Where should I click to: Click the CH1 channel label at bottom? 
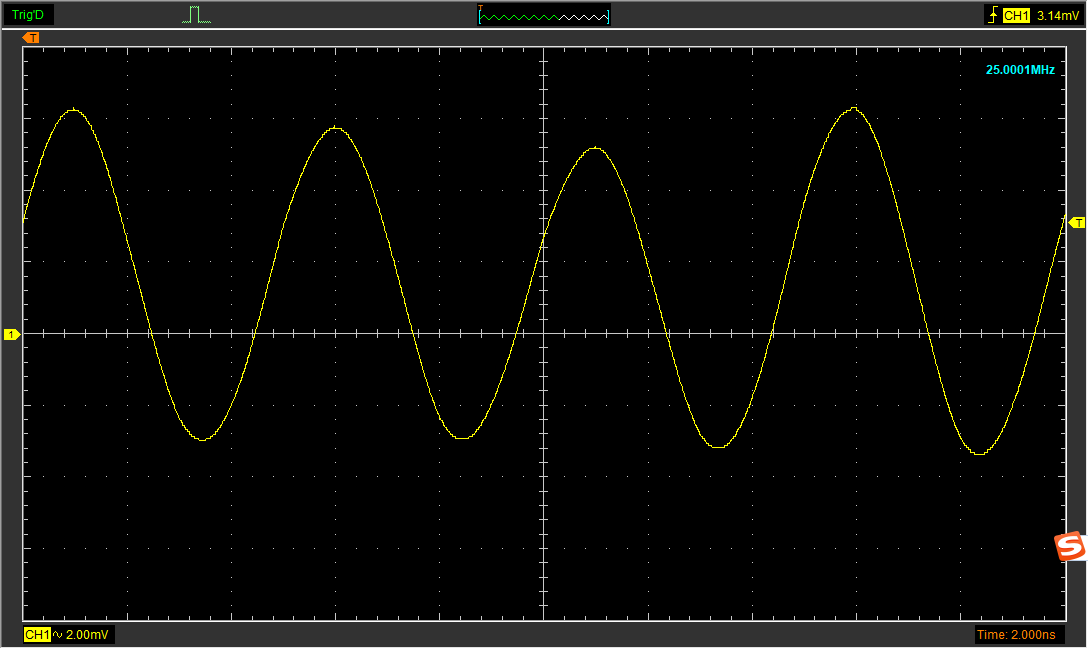(37, 634)
